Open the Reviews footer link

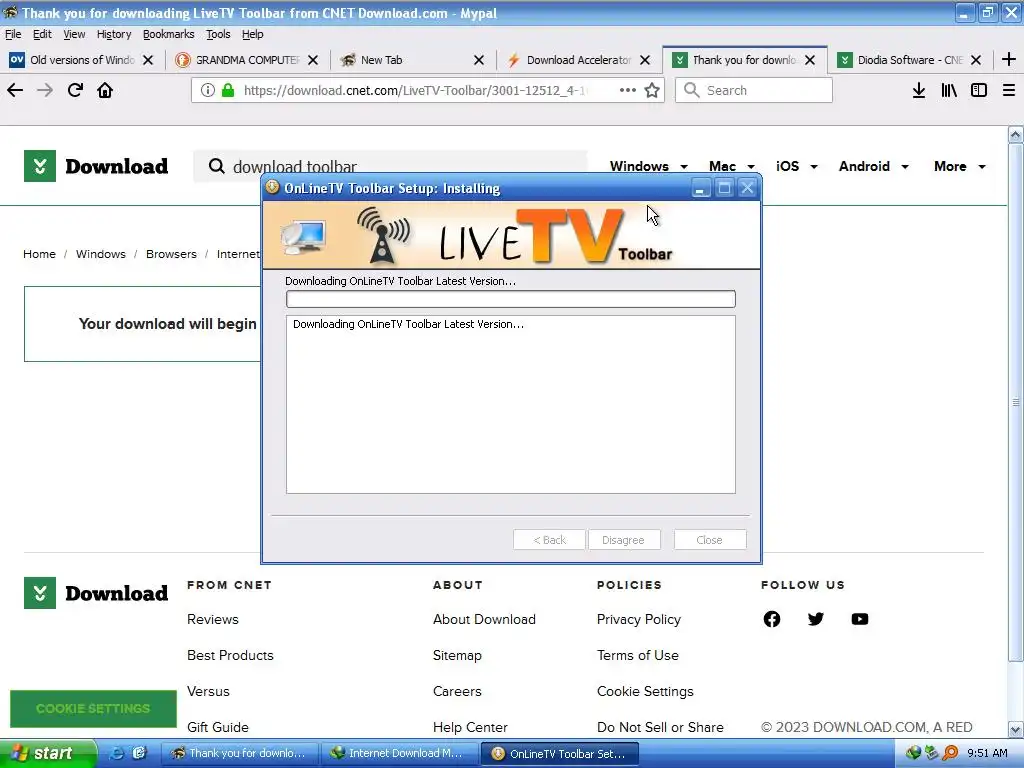[213, 619]
